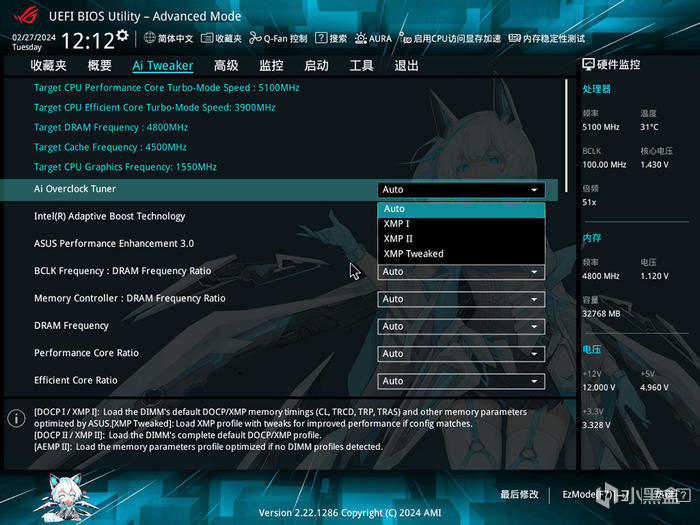Click the 31°C temperature reading
This screenshot has height=525, width=700.
tap(649, 127)
